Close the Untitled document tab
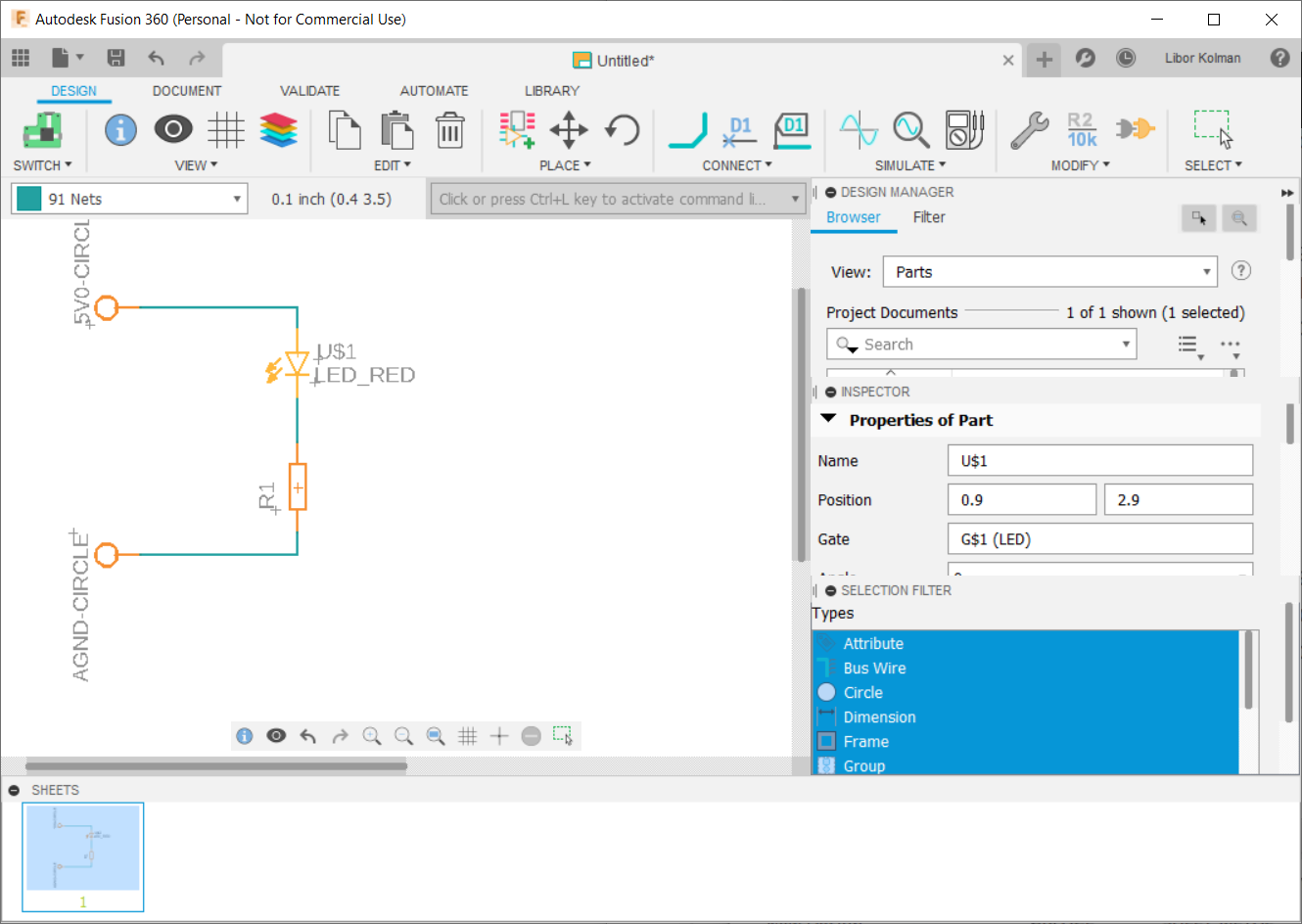Viewport: 1302px width, 924px height. 1008,61
